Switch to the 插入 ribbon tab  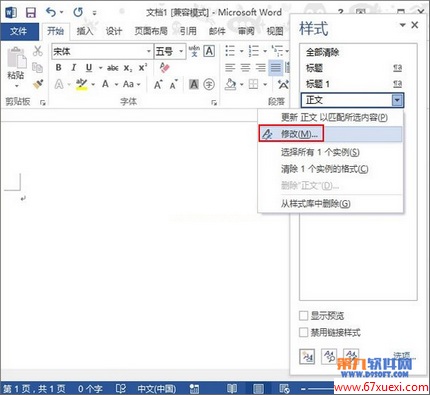click(x=85, y=31)
